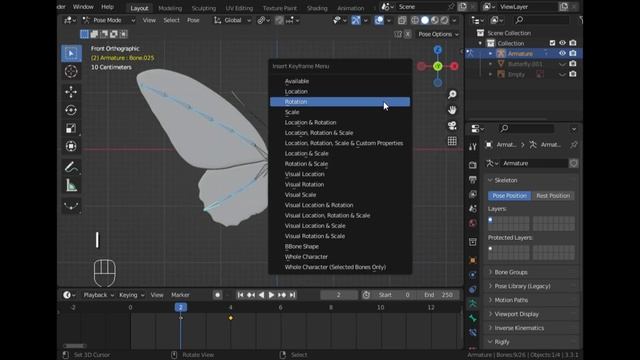This screenshot has height=360, width=640.
Task: Click the keyframe diamond at frame 4
Action: click(231, 318)
